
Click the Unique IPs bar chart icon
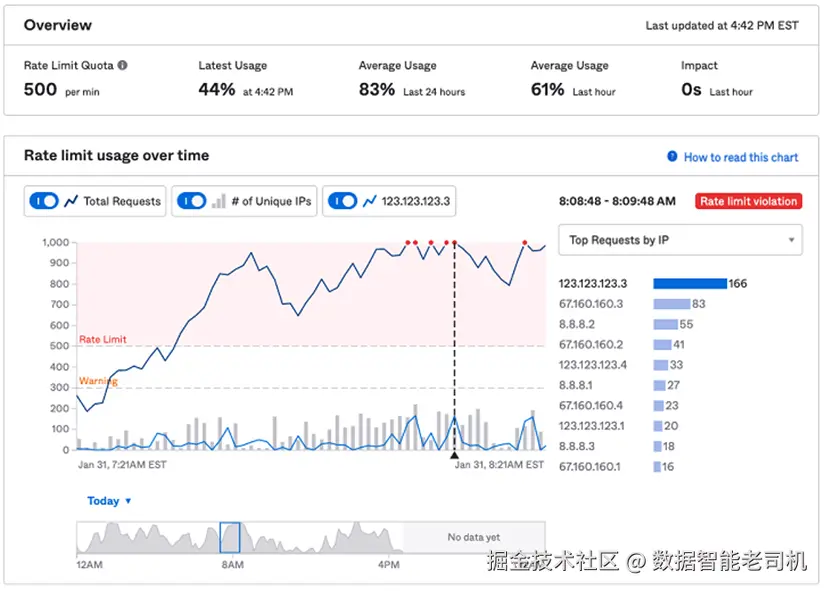[x=219, y=201]
